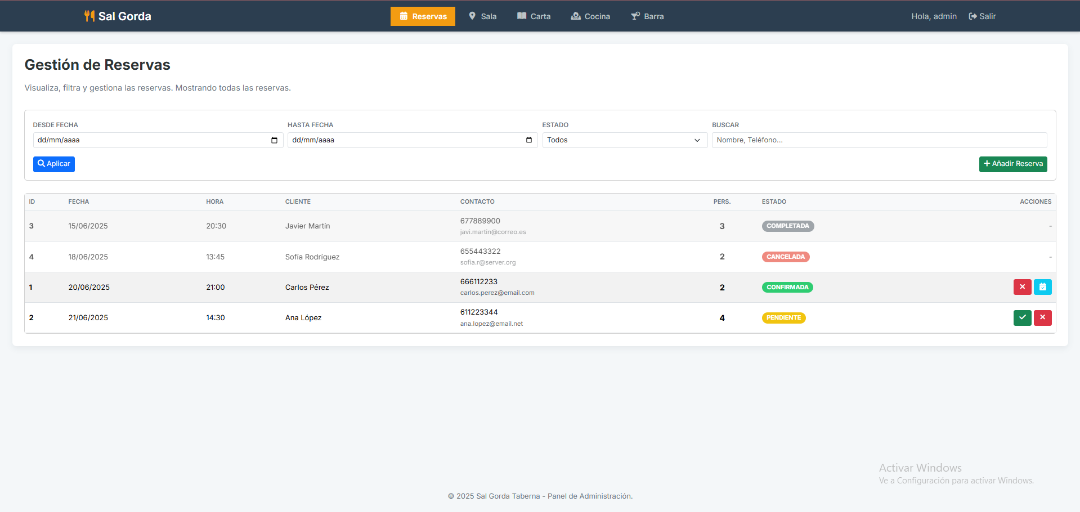Screen dimensions: 1080x512
Task: Open the Carta menu page
Action: tap(534, 16)
